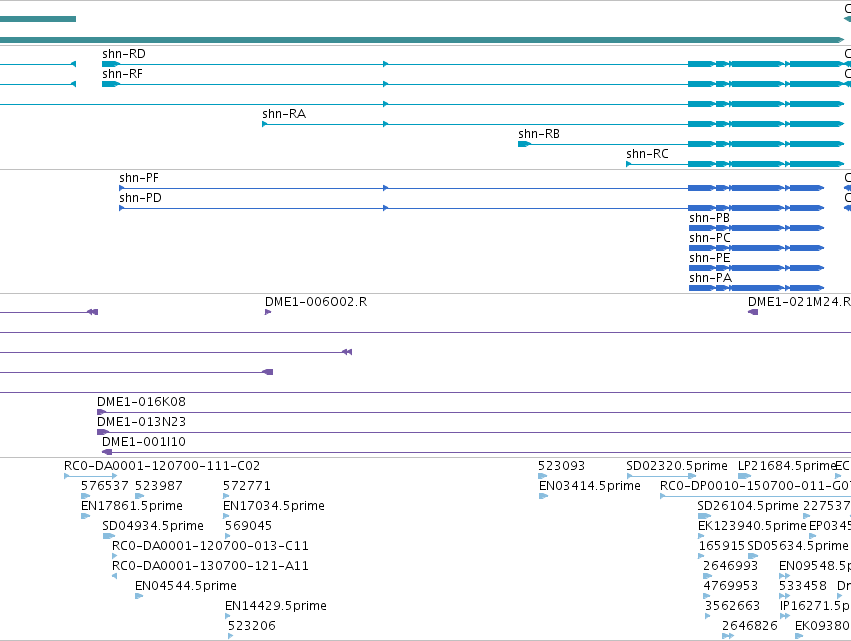Click the 533458 EST label
This screenshot has height=641, width=851.
point(802,586)
